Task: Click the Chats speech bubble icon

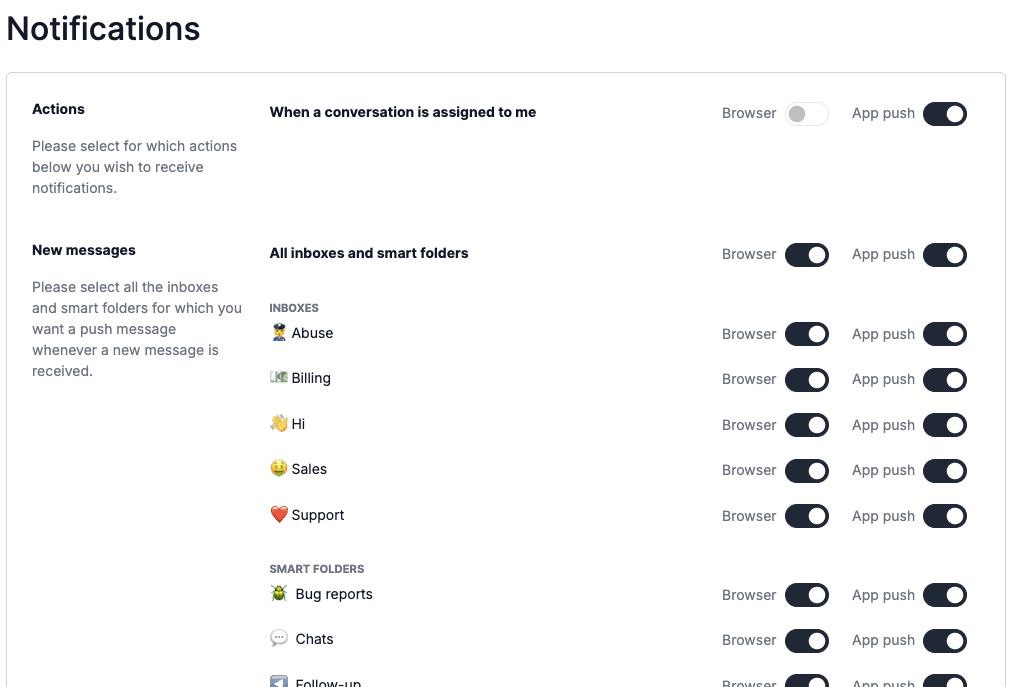Action: (279, 639)
